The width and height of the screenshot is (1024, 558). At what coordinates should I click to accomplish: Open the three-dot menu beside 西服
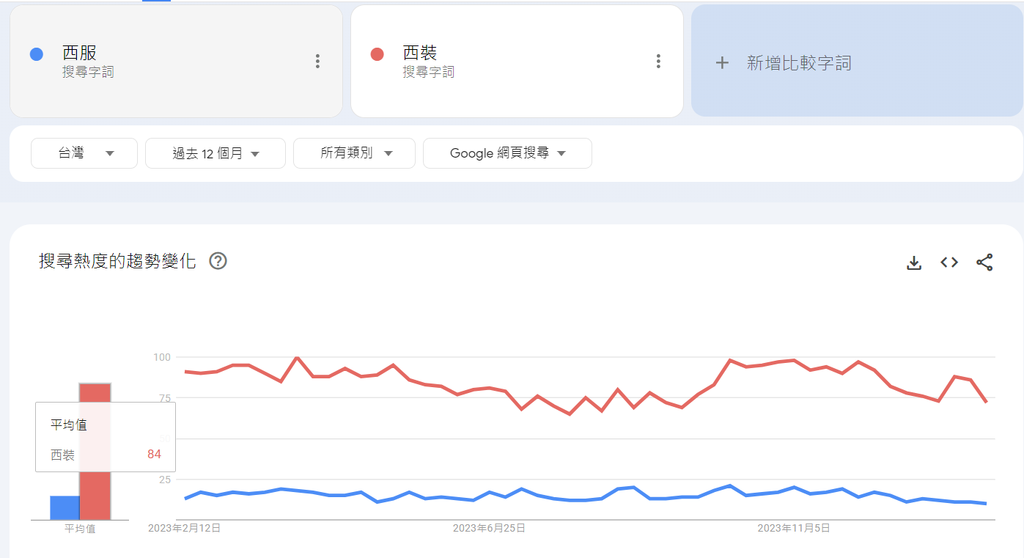(317, 61)
